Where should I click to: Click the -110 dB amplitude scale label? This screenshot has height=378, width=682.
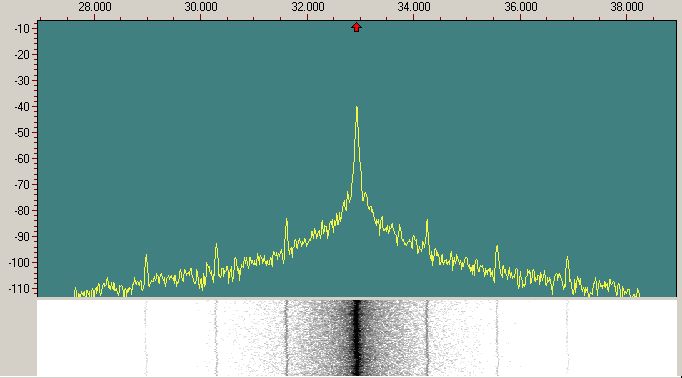[x=19, y=288]
